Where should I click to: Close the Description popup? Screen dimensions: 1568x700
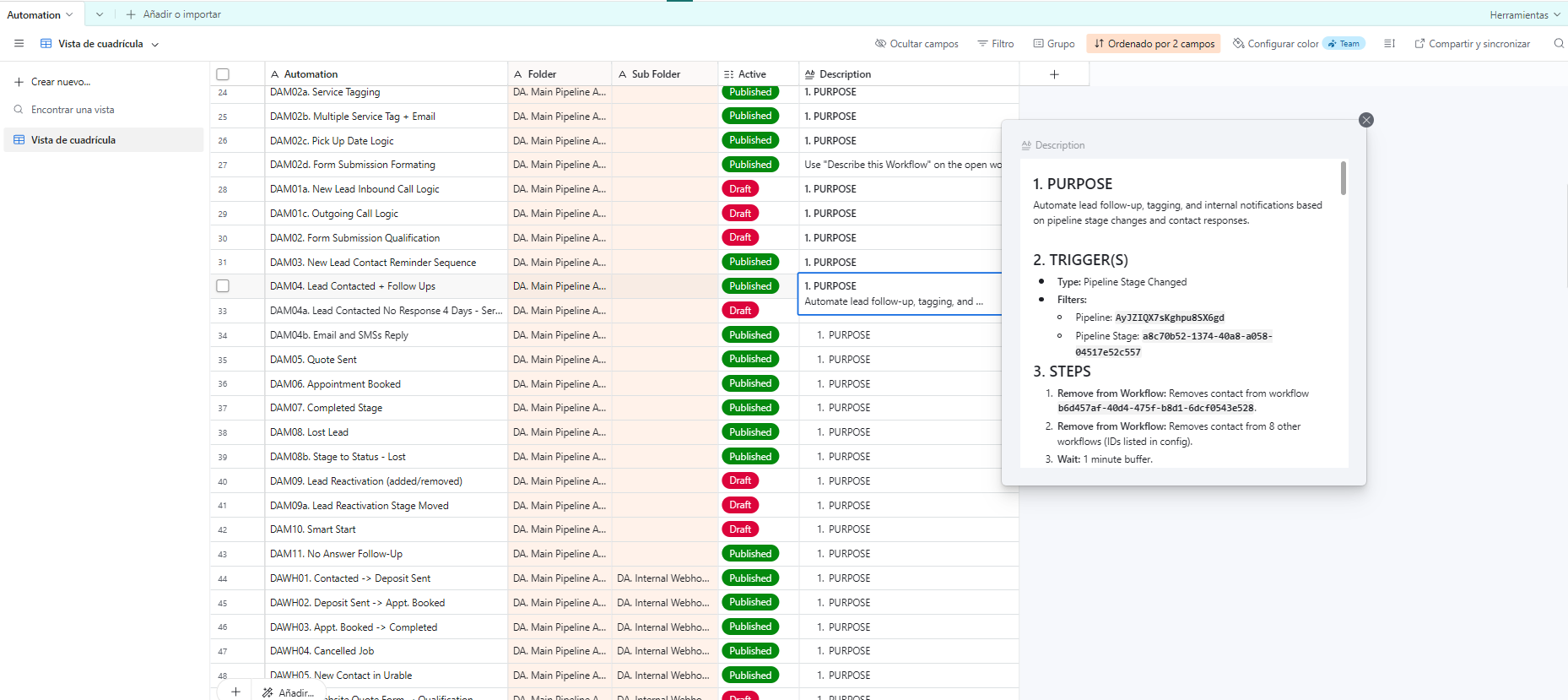(x=1366, y=120)
